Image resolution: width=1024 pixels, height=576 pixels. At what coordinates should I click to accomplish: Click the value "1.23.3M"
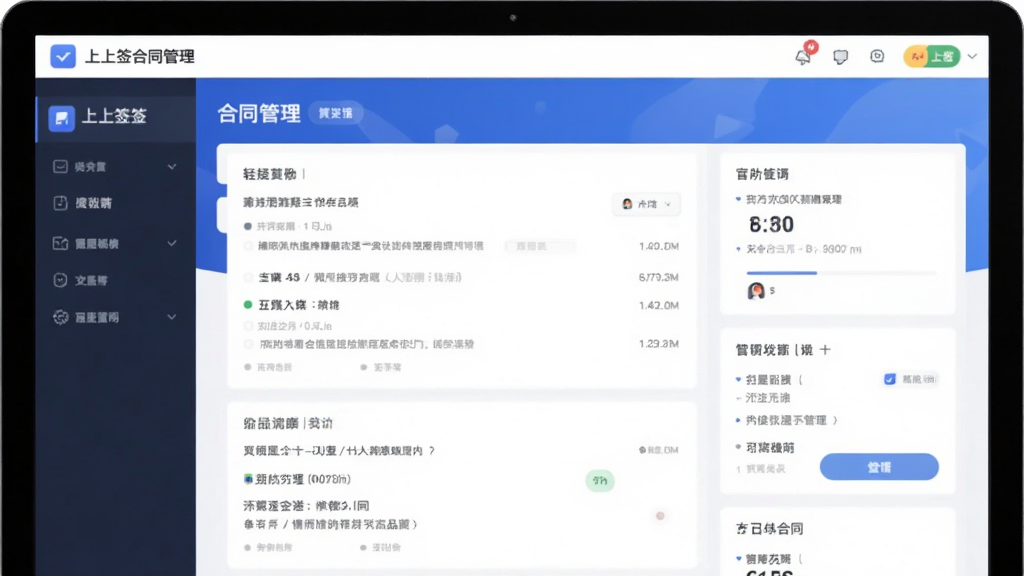pyautogui.click(x=658, y=344)
